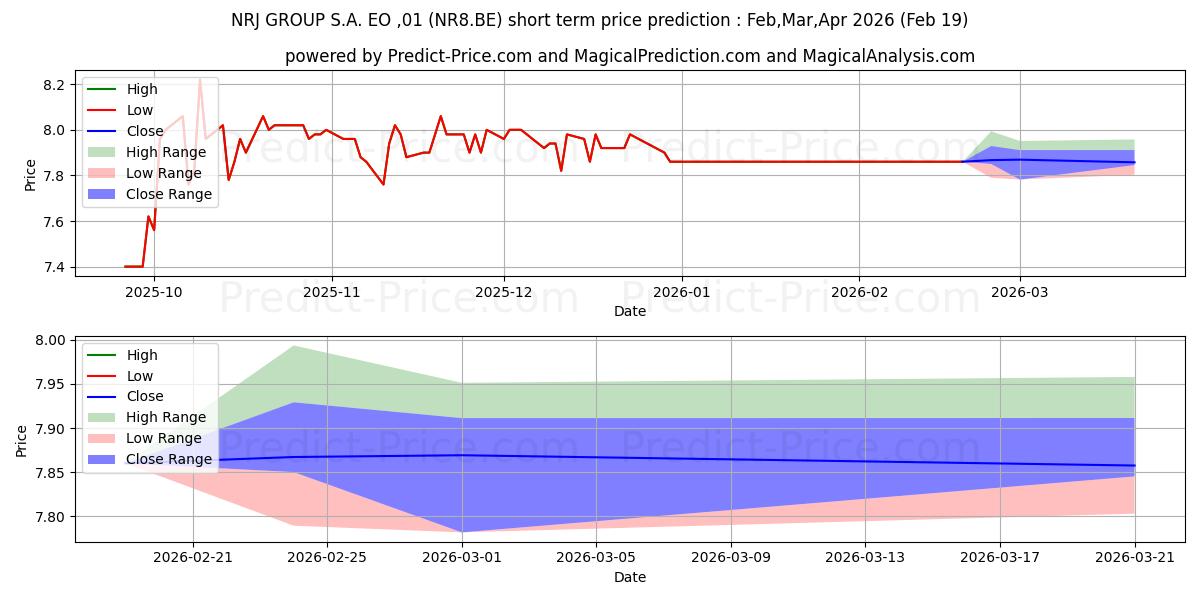Viewport: 1200px width, 600px height.
Task: Click the blue Close legend line in top chart
Action: point(103,132)
